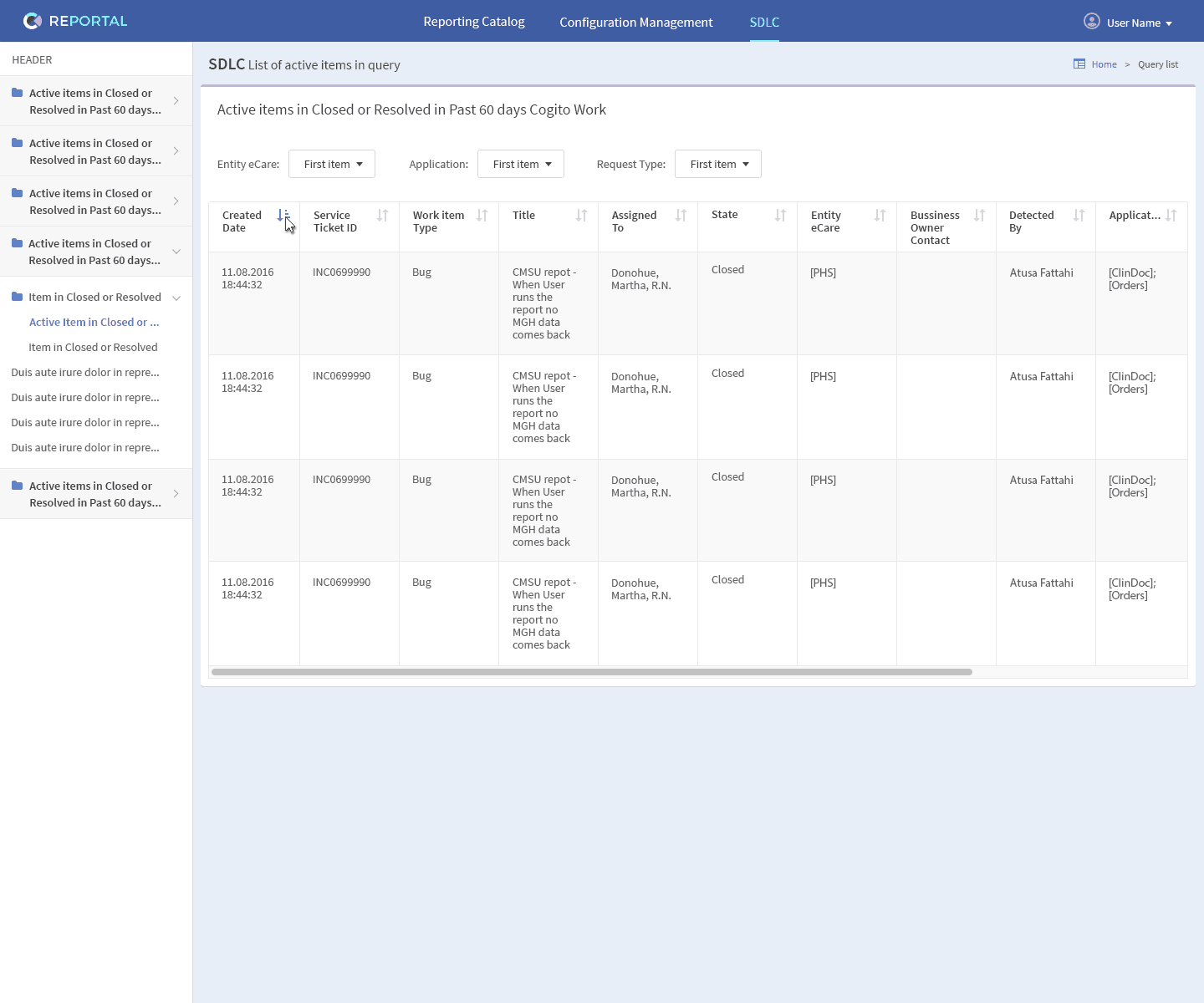This screenshot has width=1204, height=1003.
Task: Sort by Assigned To icon
Action: click(x=681, y=216)
